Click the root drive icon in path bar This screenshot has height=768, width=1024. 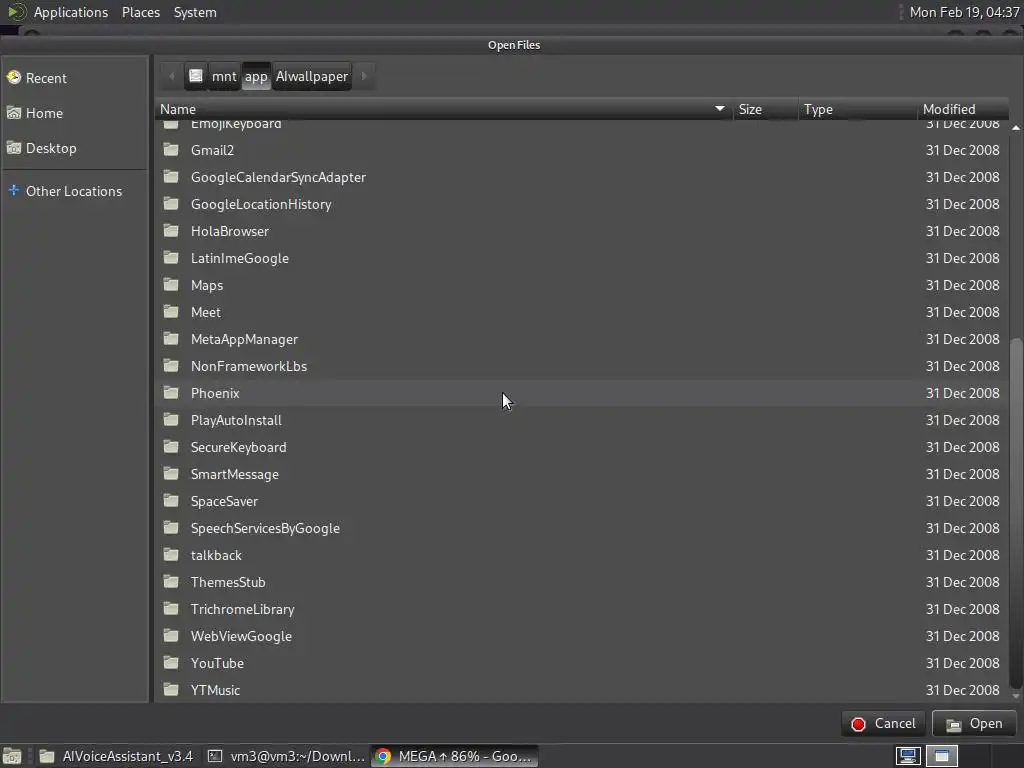[196, 76]
